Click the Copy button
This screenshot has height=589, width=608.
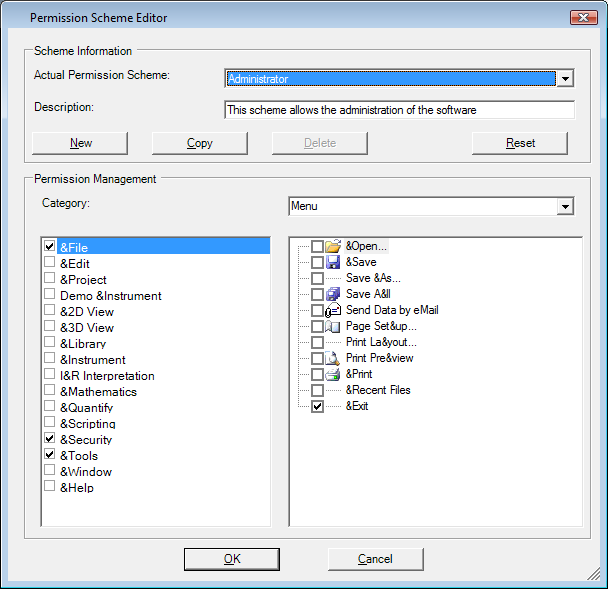[200, 143]
